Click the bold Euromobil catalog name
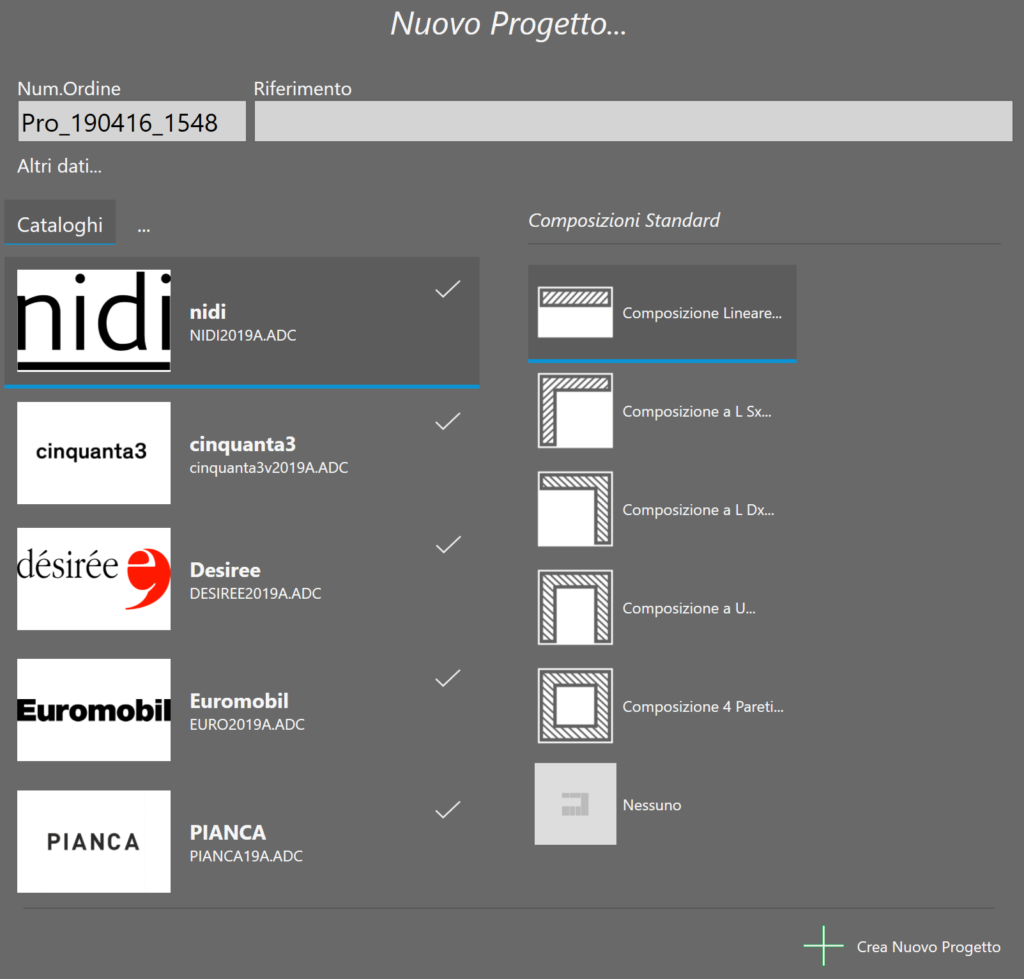The width and height of the screenshot is (1024, 979). pos(239,701)
